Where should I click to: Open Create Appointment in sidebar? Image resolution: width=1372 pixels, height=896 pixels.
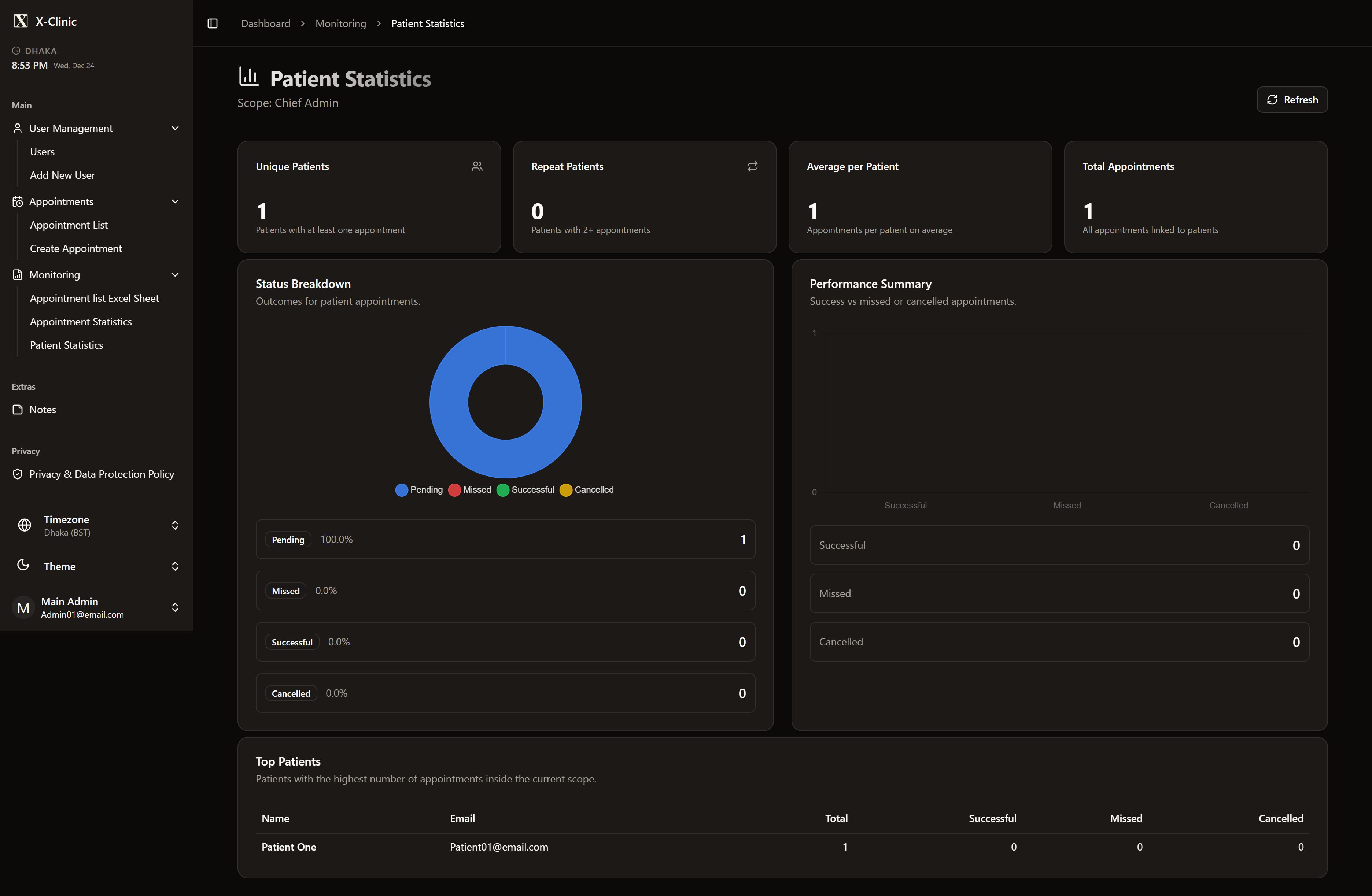pyautogui.click(x=75, y=248)
